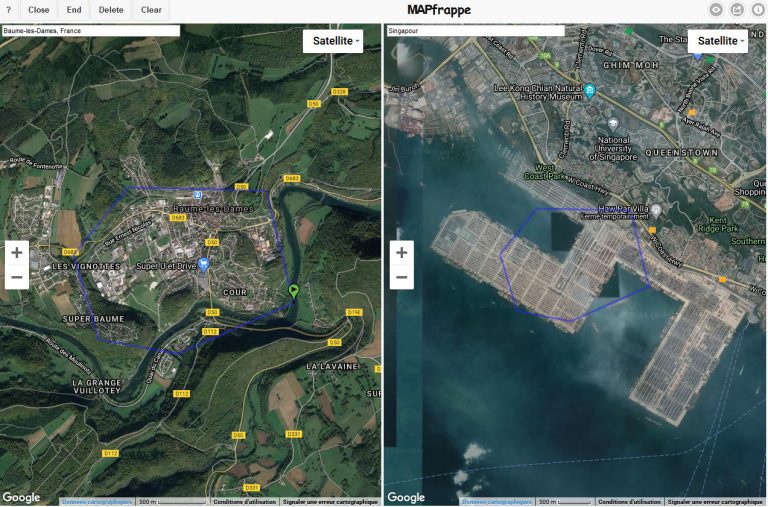Click the Rue Ernest Nicolas street label
Screen dimensions: 768x507
tap(128, 233)
